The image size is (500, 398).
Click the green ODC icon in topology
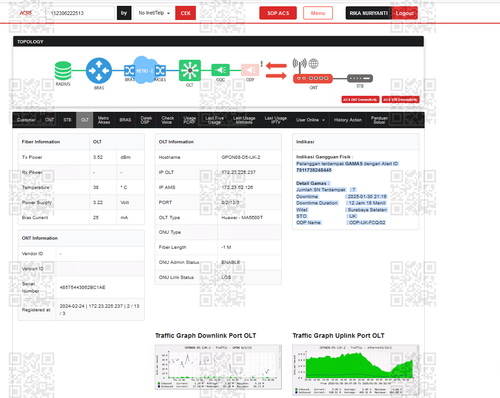click(220, 70)
